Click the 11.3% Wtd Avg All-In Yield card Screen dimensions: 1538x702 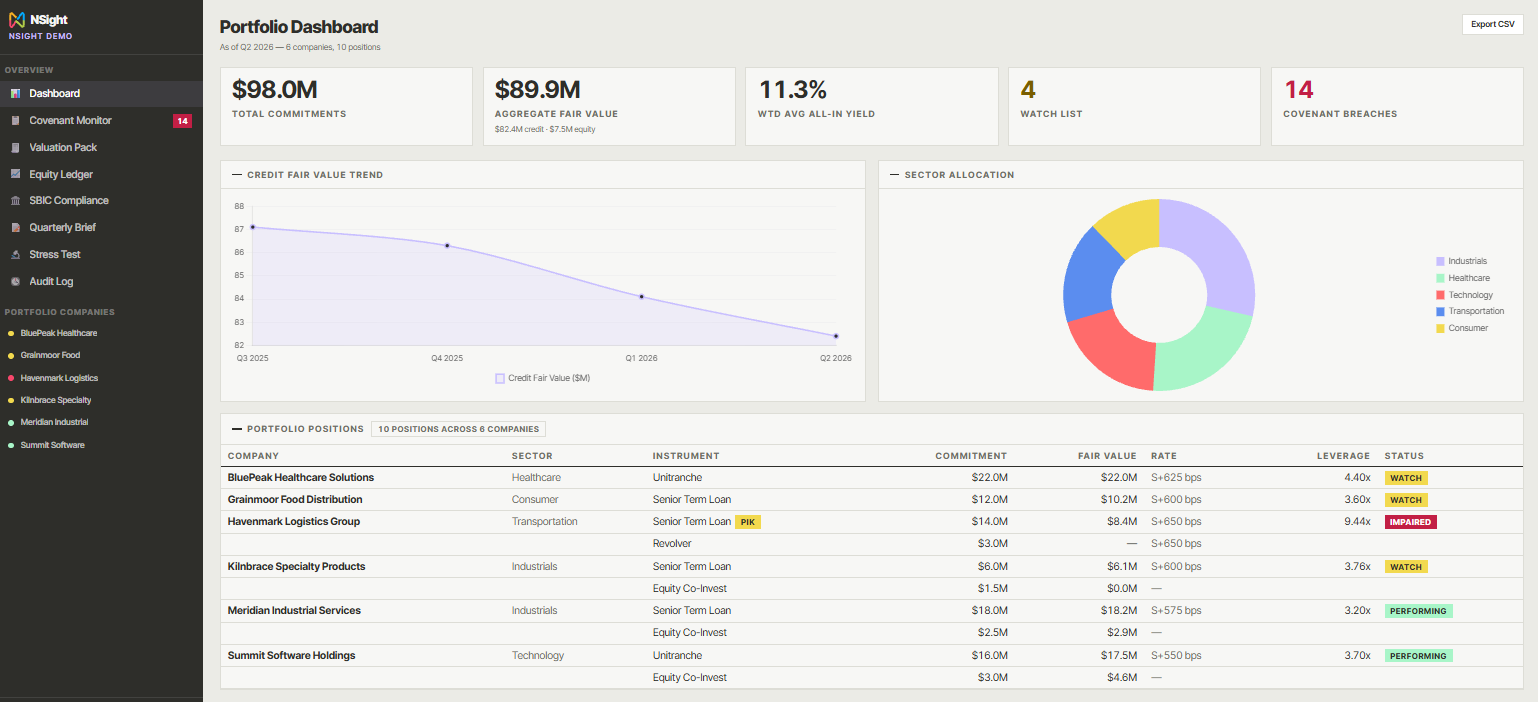coord(872,106)
